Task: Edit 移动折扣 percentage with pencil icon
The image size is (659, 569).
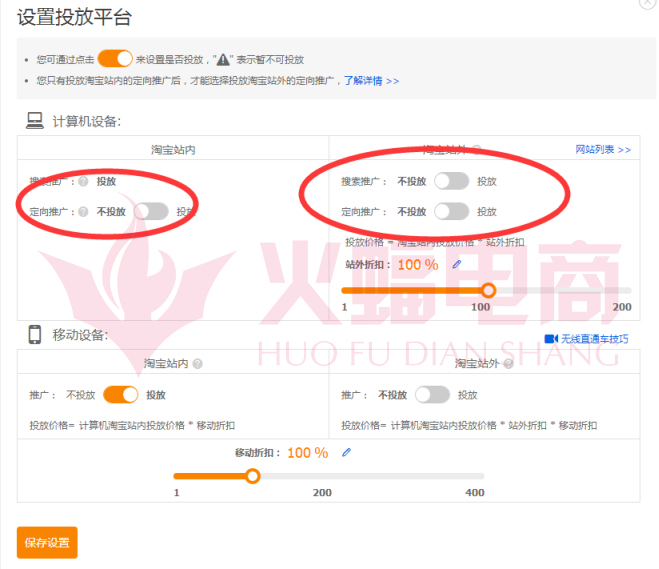Action: (346, 453)
